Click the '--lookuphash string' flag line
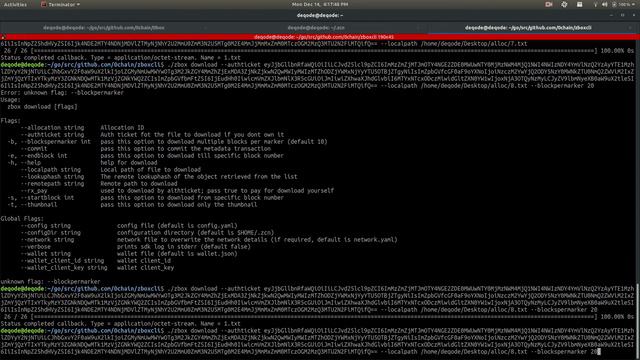Screen dimensions: 640x360 point(159,177)
